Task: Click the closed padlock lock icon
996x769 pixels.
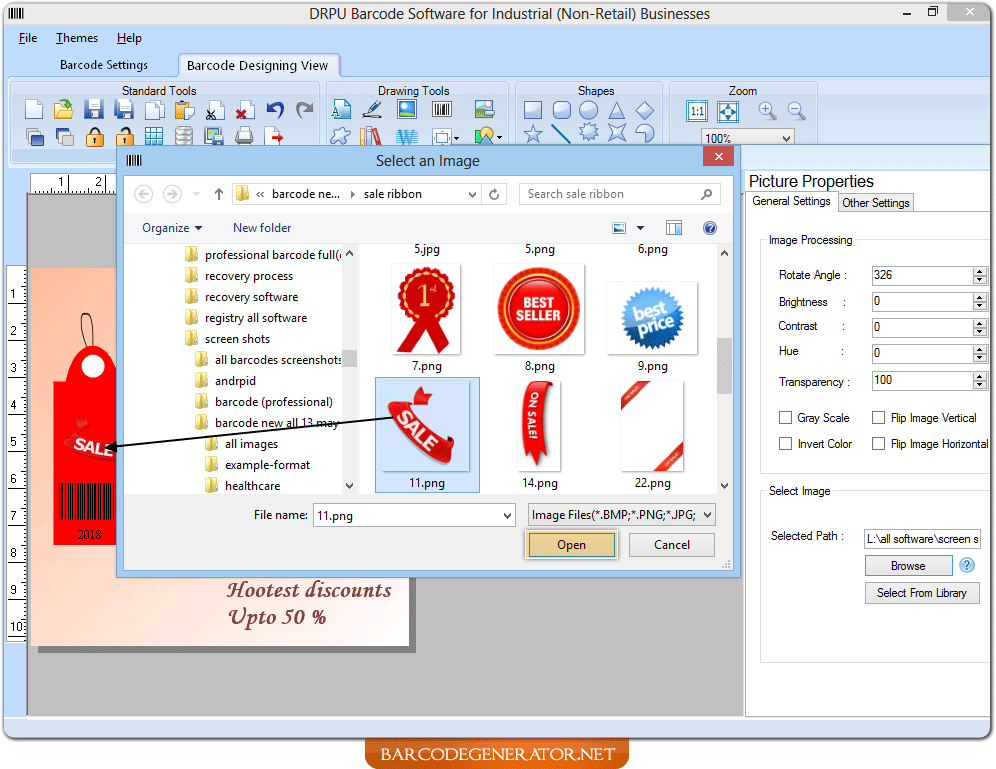Action: point(95,137)
